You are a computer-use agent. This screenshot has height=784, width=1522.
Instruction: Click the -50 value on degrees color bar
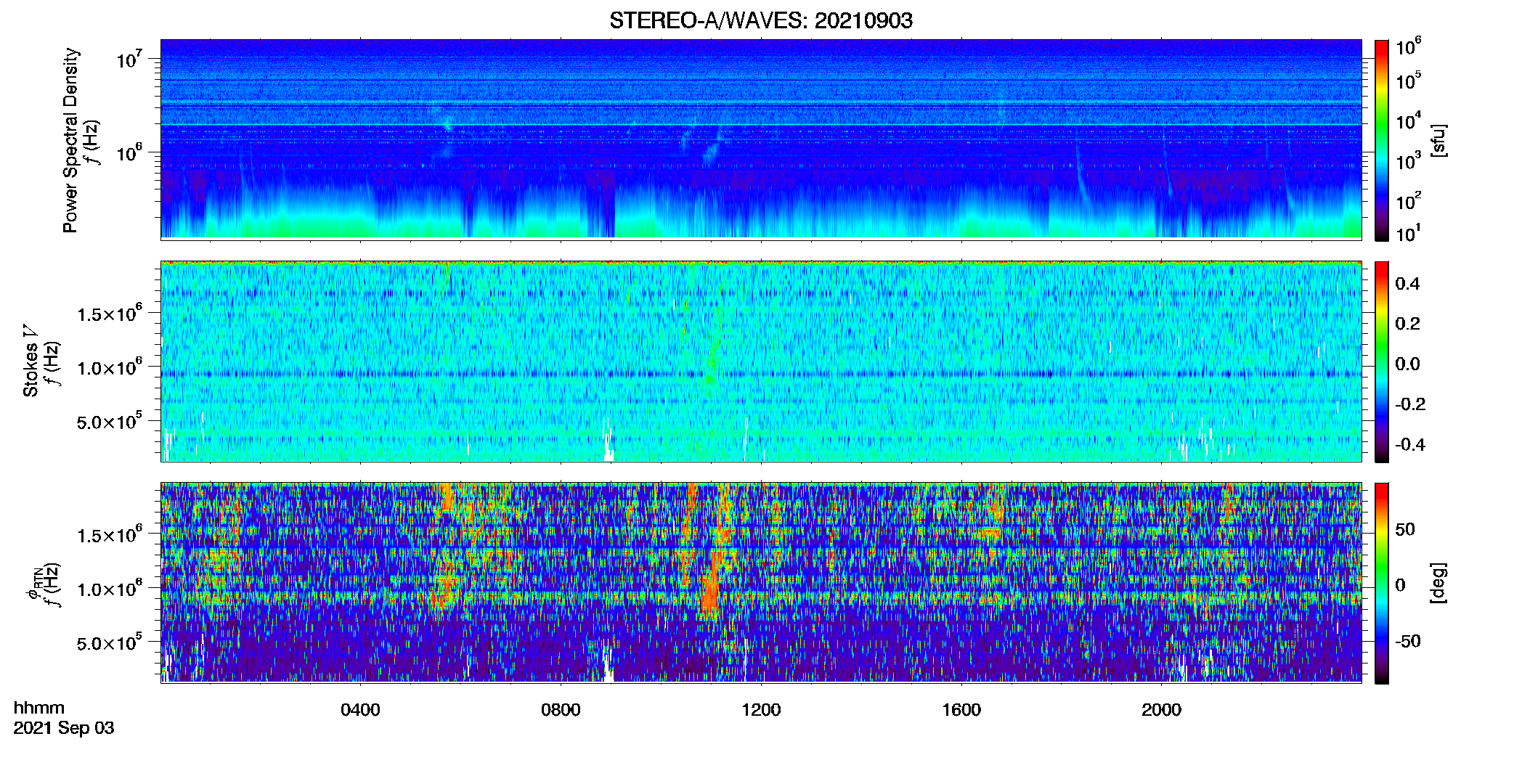tap(1408, 641)
